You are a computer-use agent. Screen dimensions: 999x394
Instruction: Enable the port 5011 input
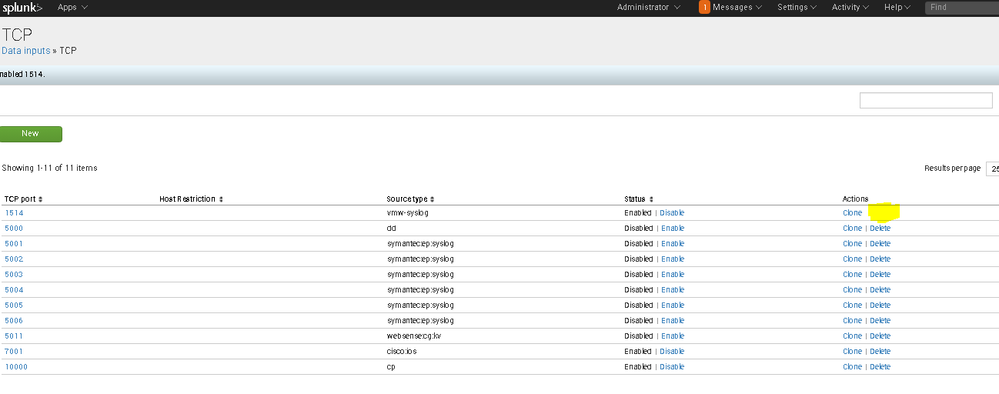click(x=673, y=335)
